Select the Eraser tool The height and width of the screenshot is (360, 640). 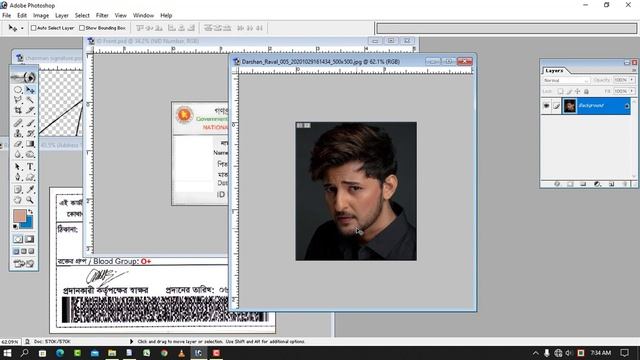[18, 144]
